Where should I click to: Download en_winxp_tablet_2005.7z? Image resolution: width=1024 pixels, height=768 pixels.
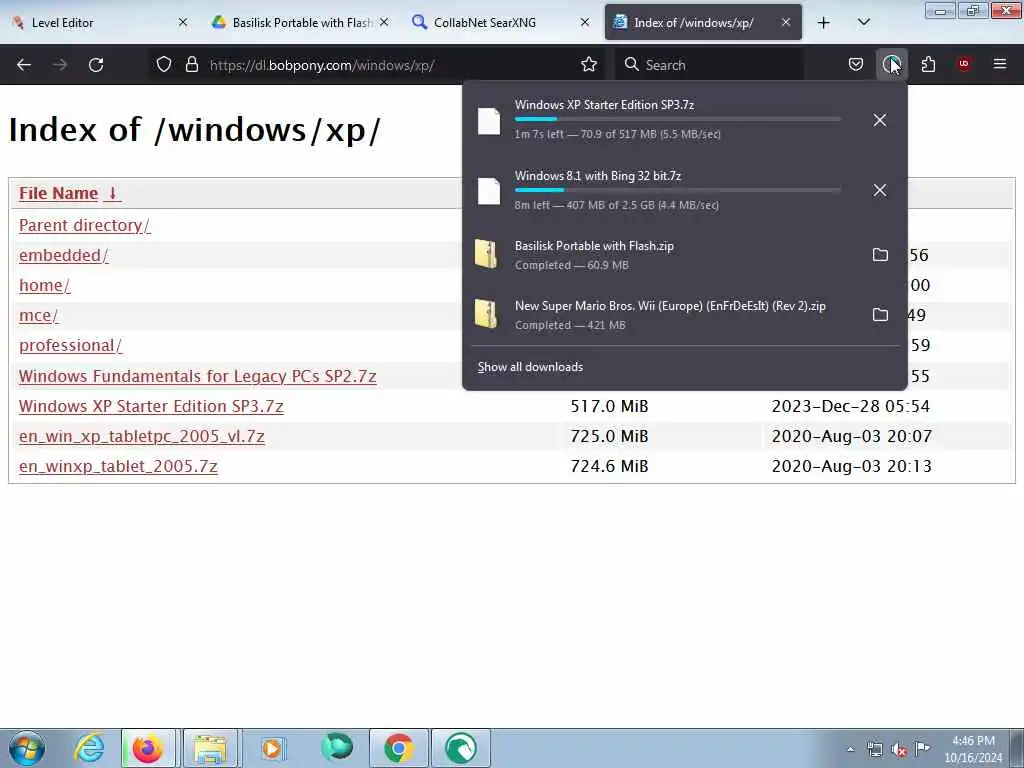pos(118,466)
